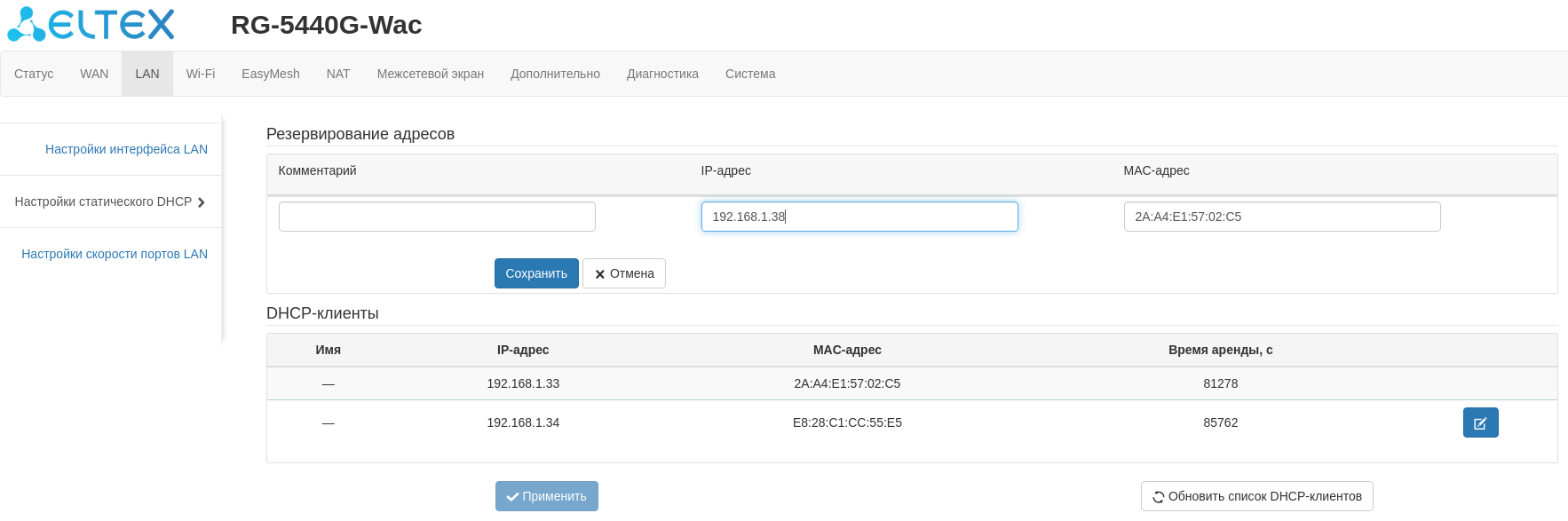Screen dimensions: 1568x521
Task: Click the edit icon for 192.168.1.34
Action: (1480, 423)
